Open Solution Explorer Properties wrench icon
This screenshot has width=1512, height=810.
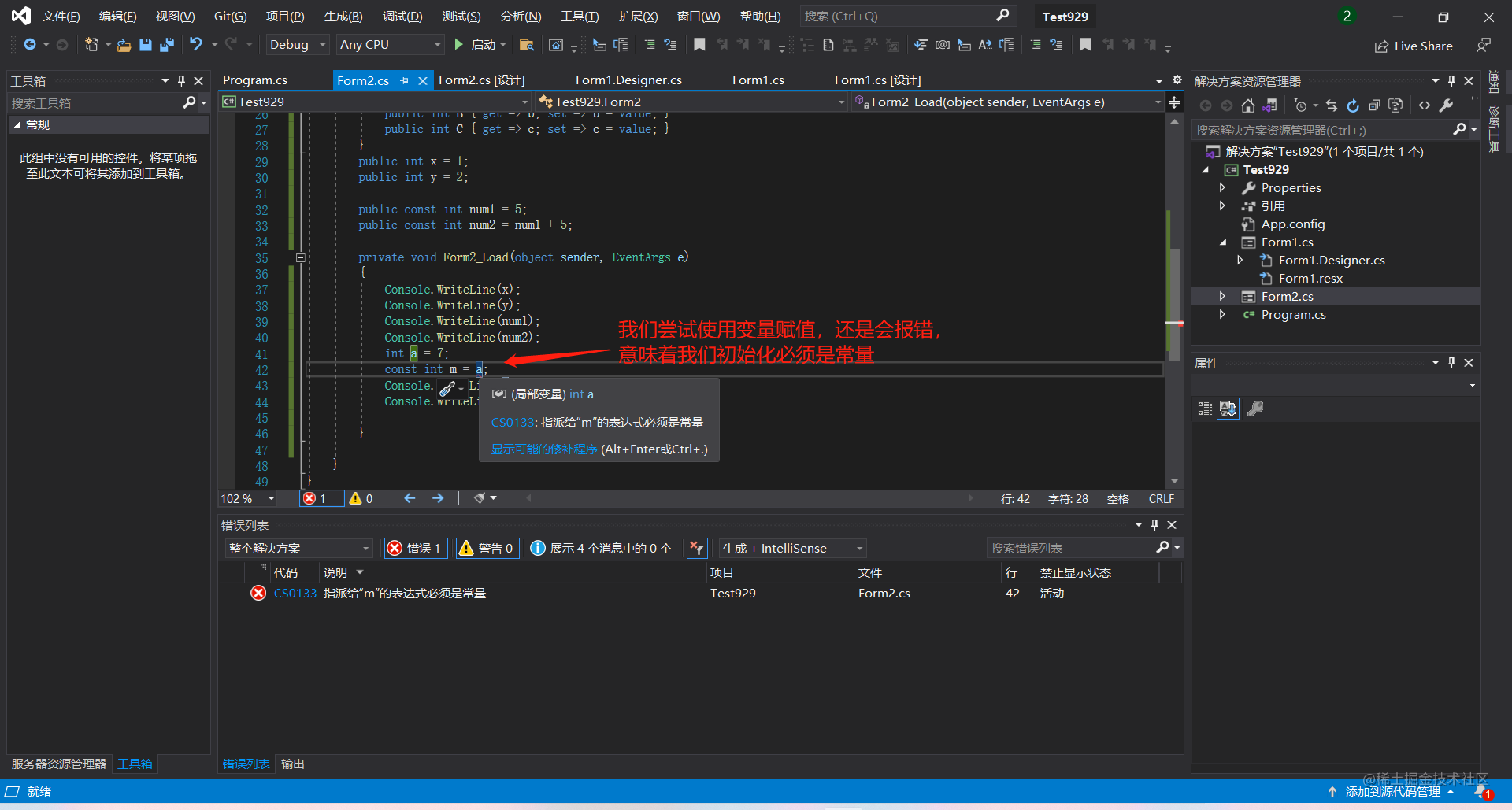[x=1447, y=105]
